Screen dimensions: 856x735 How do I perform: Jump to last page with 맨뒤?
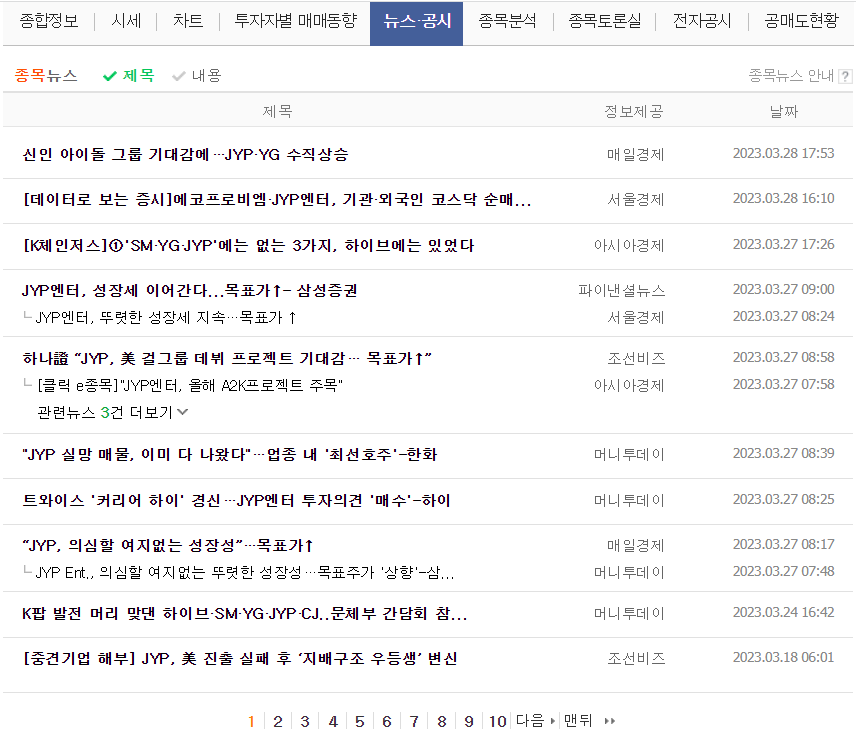point(578,721)
